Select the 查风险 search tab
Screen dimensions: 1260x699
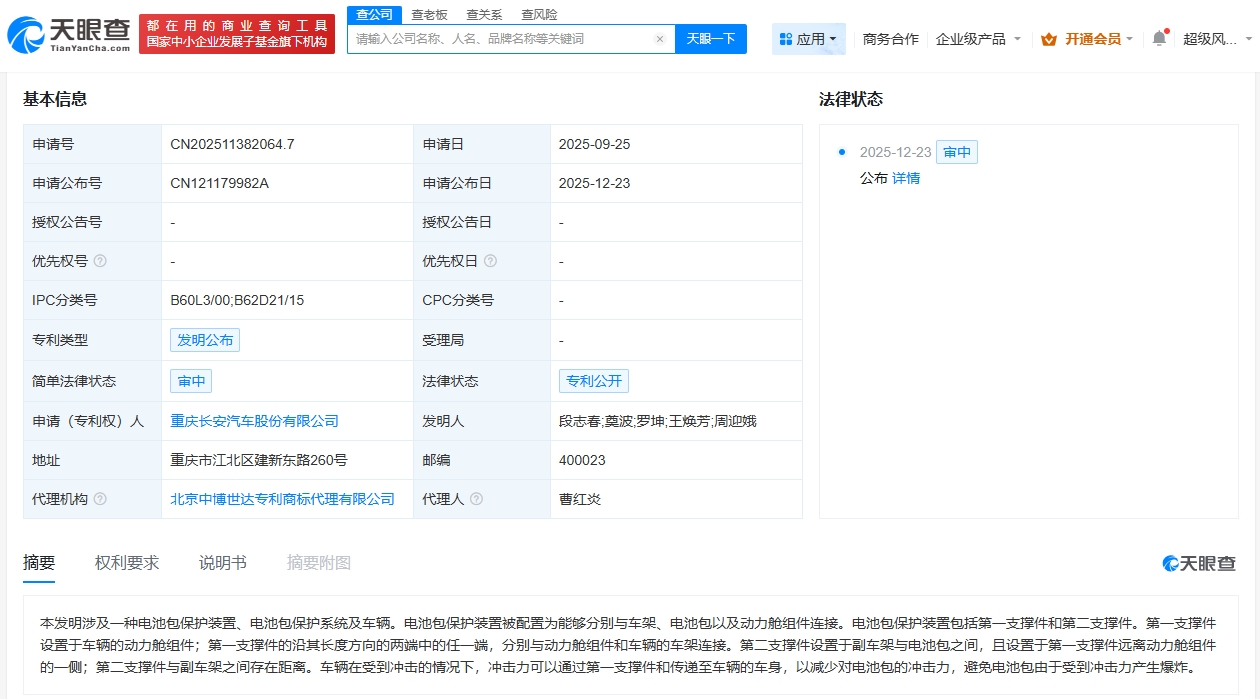coord(539,15)
